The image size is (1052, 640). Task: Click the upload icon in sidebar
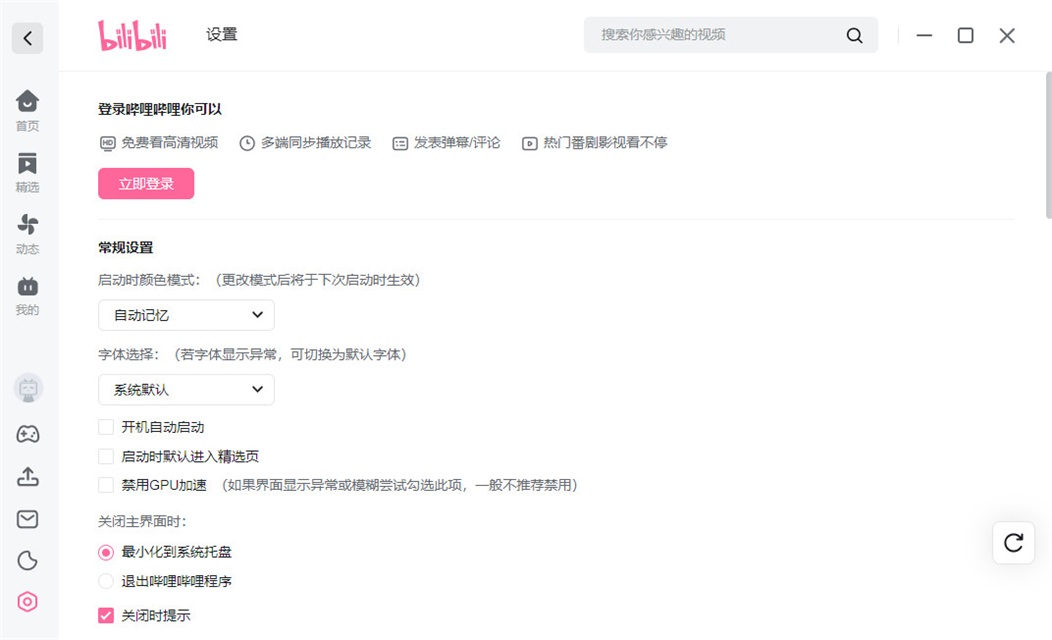[x=28, y=477]
